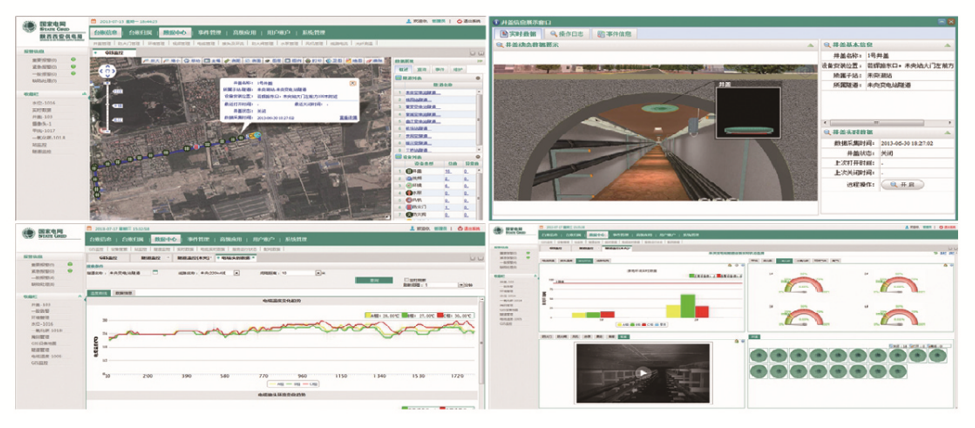
Task: Click the map pan compass control
Action: pos(107,72)
